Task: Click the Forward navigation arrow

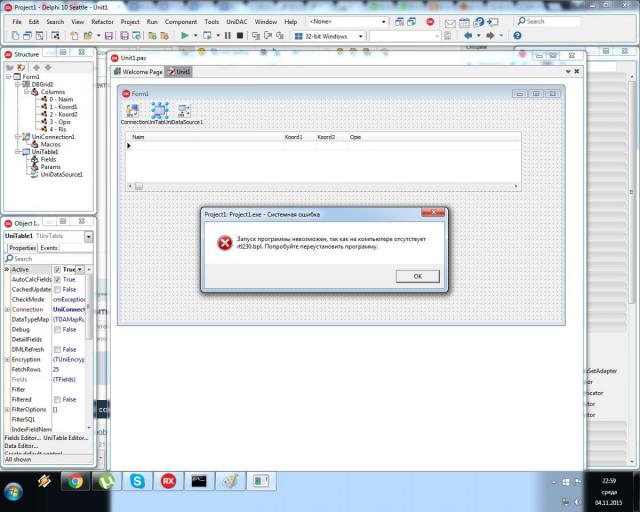Action: click(x=490, y=36)
